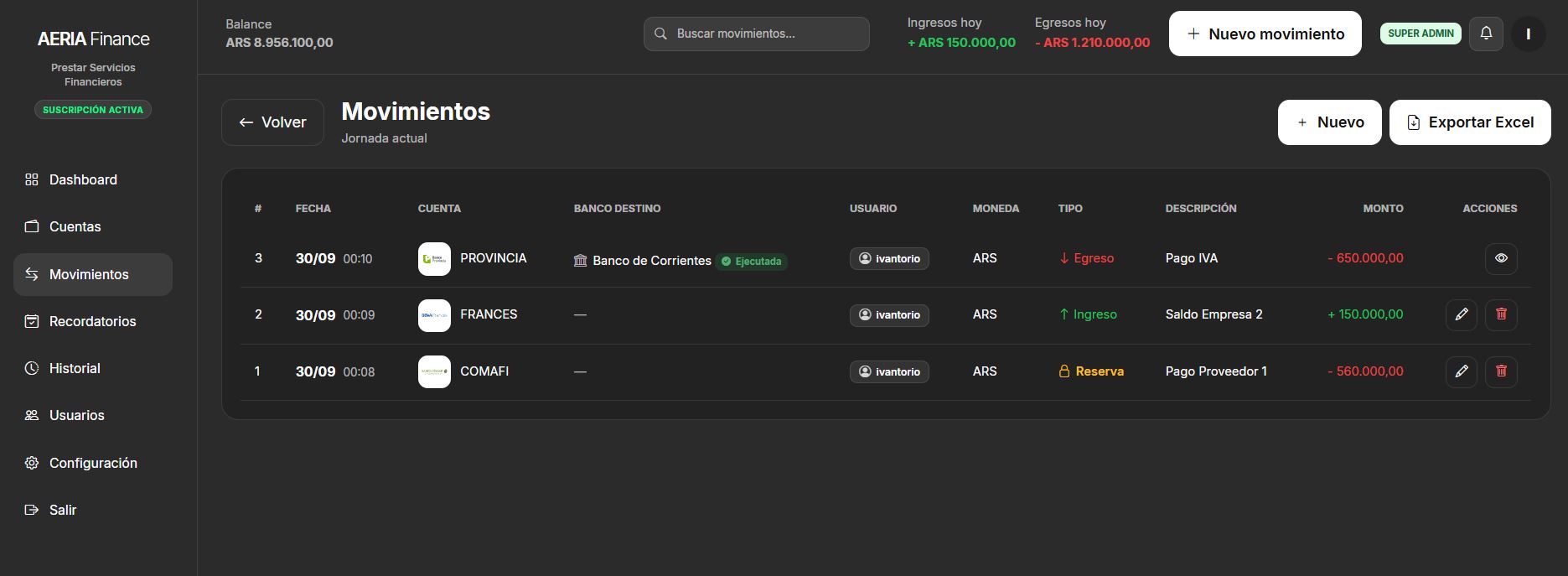Click the FRANCES bank logo
The width and height of the screenshot is (1568, 576).
pos(434,315)
